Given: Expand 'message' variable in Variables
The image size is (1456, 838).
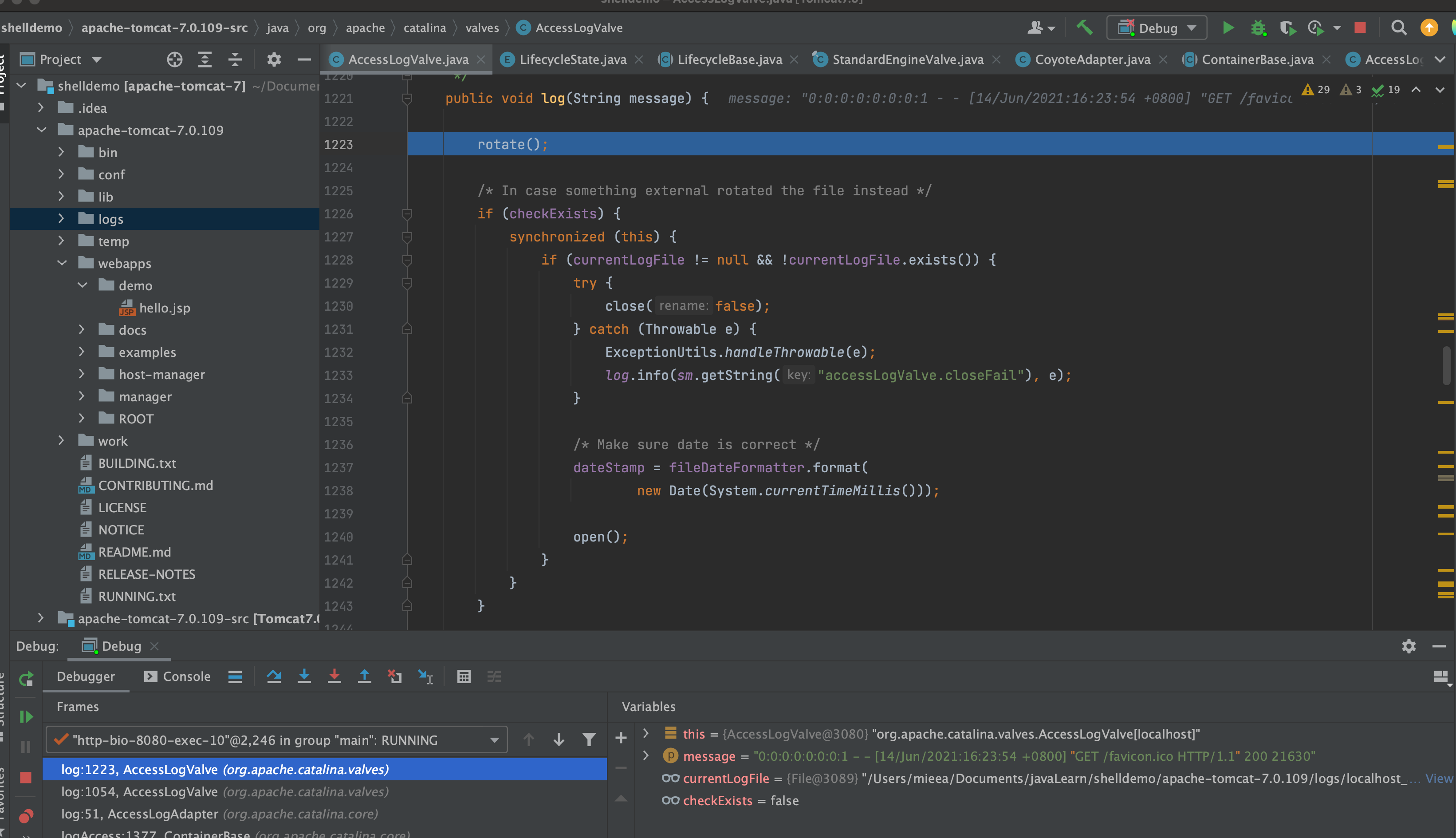Looking at the screenshot, I should coord(646,756).
